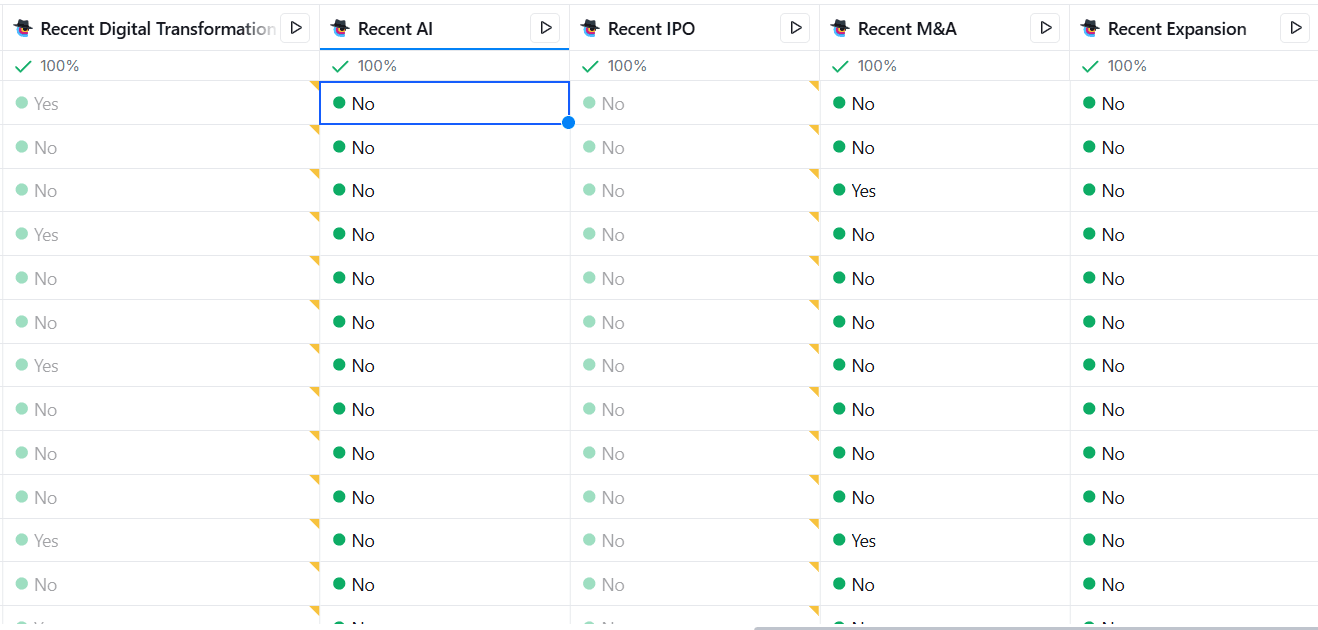This screenshot has height=630, width=1318.
Task: Click the agent icon beside Recent IPO
Action: [x=590, y=28]
